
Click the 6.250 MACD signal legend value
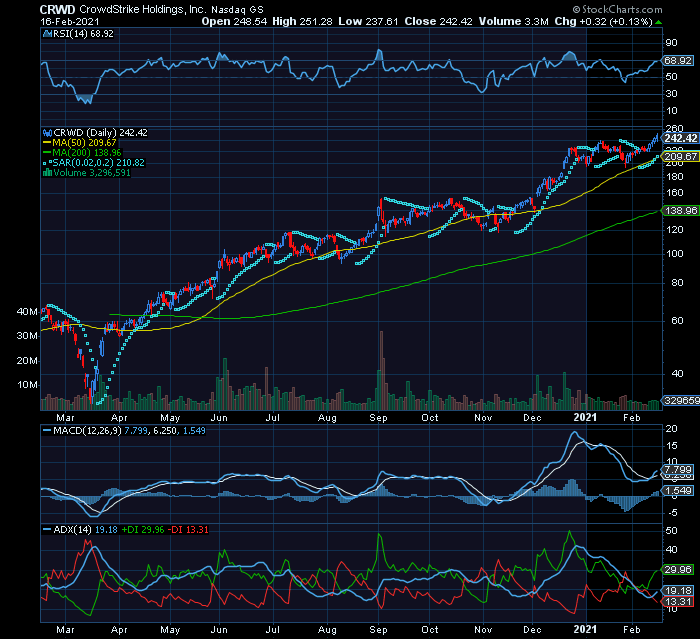click(165, 431)
